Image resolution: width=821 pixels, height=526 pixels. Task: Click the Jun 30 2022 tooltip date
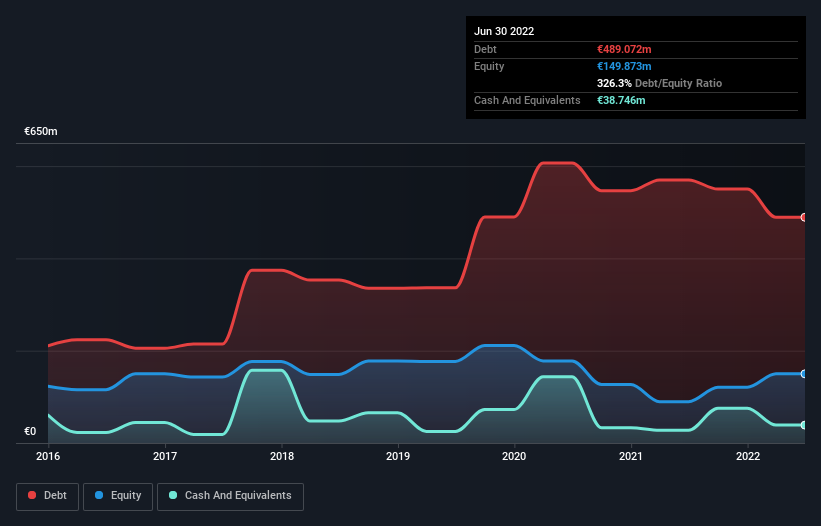pos(504,31)
